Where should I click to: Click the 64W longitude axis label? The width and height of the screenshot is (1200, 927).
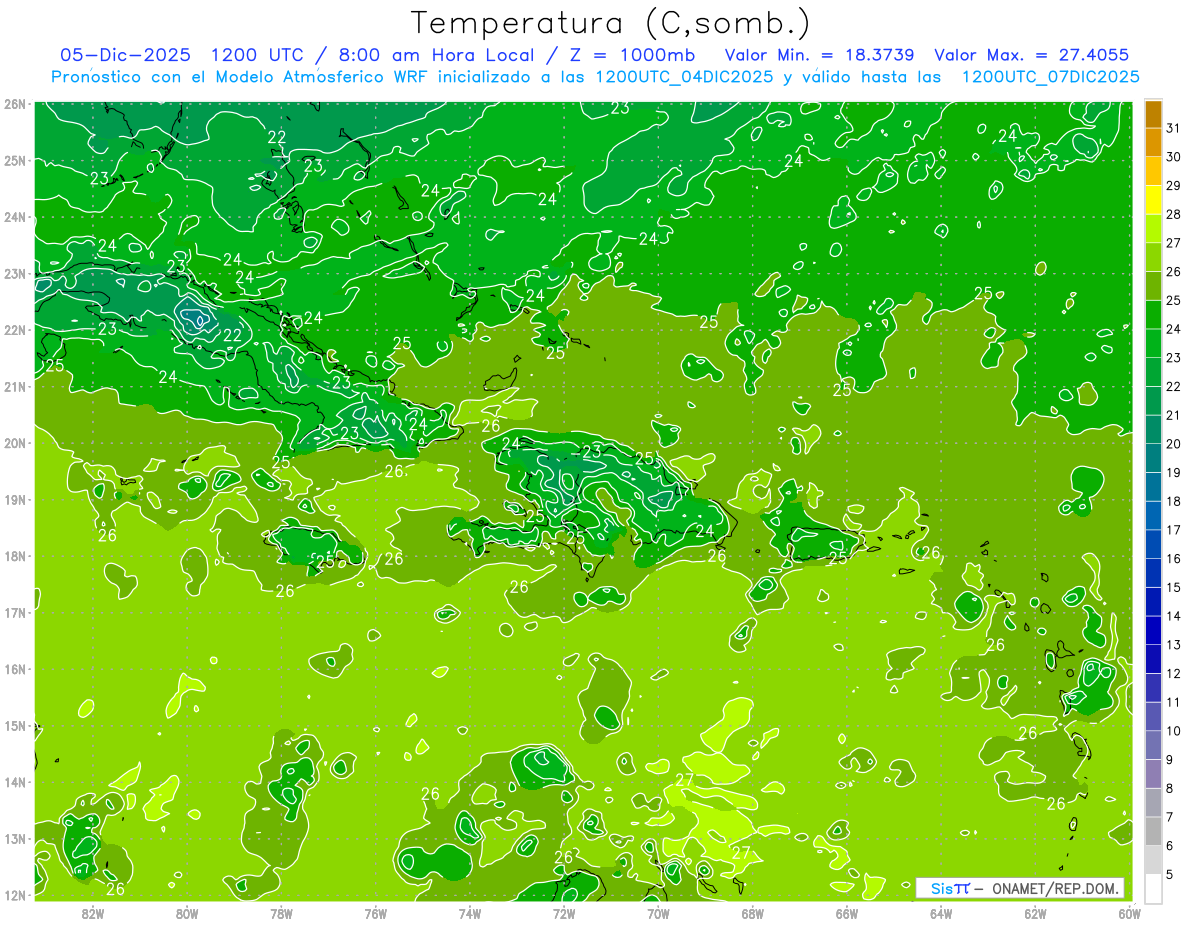941,913
